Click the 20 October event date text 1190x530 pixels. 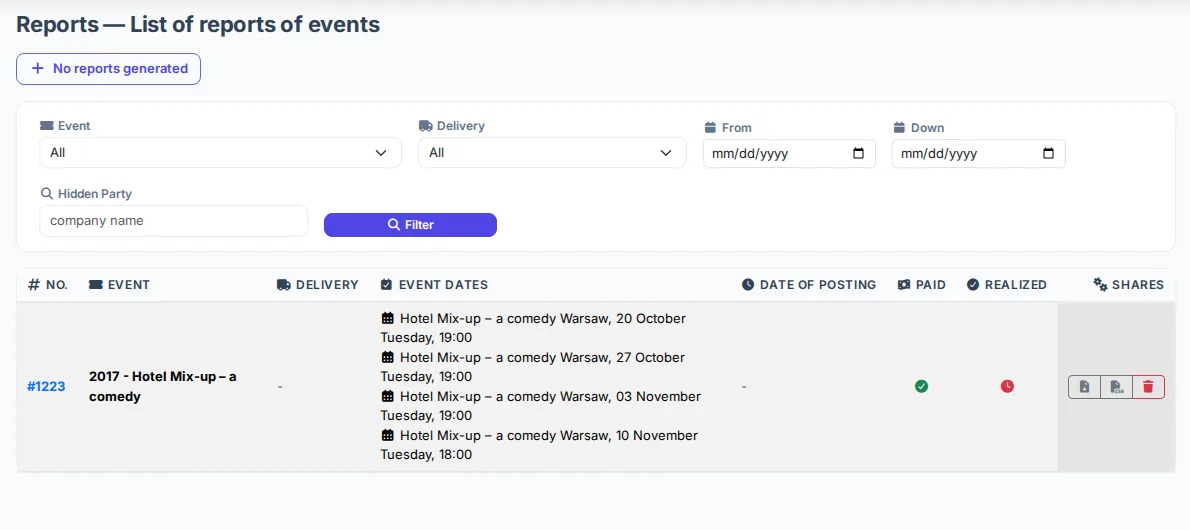534,328
